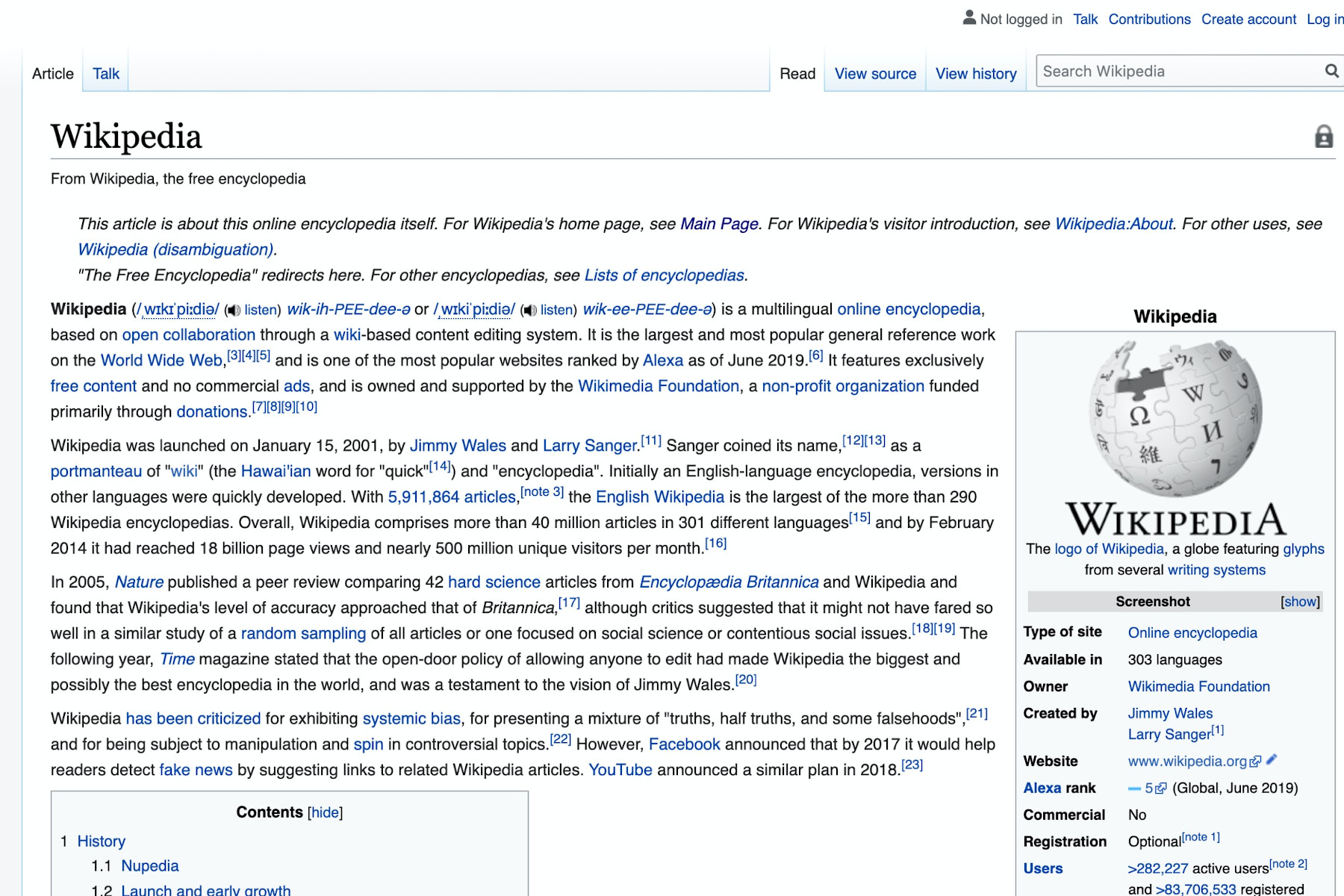Image resolution: width=1344 pixels, height=896 pixels.
Task: Play the first pronunciation listen speaker icon
Action: pos(234,311)
